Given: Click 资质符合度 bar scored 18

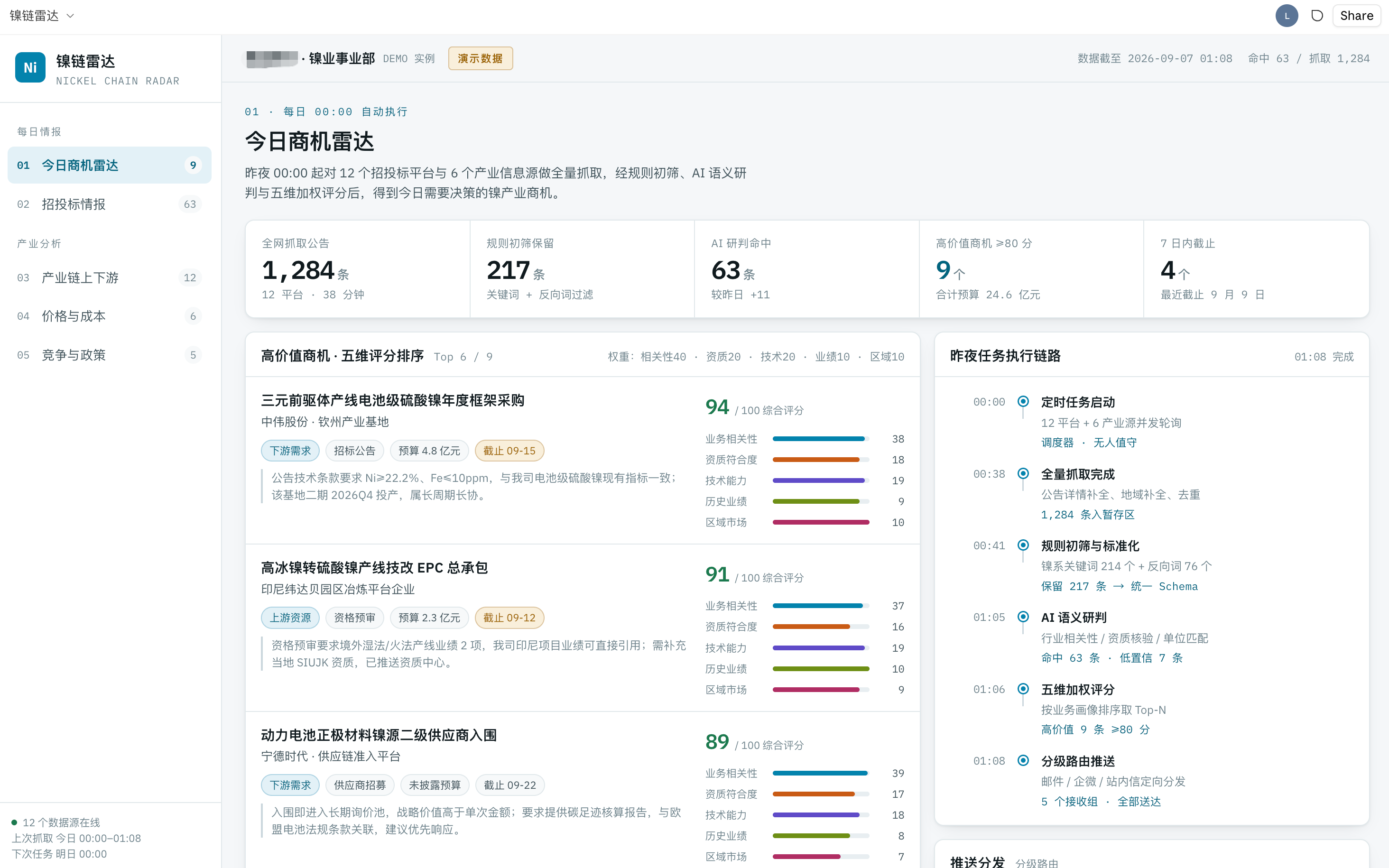Looking at the screenshot, I should (821, 460).
